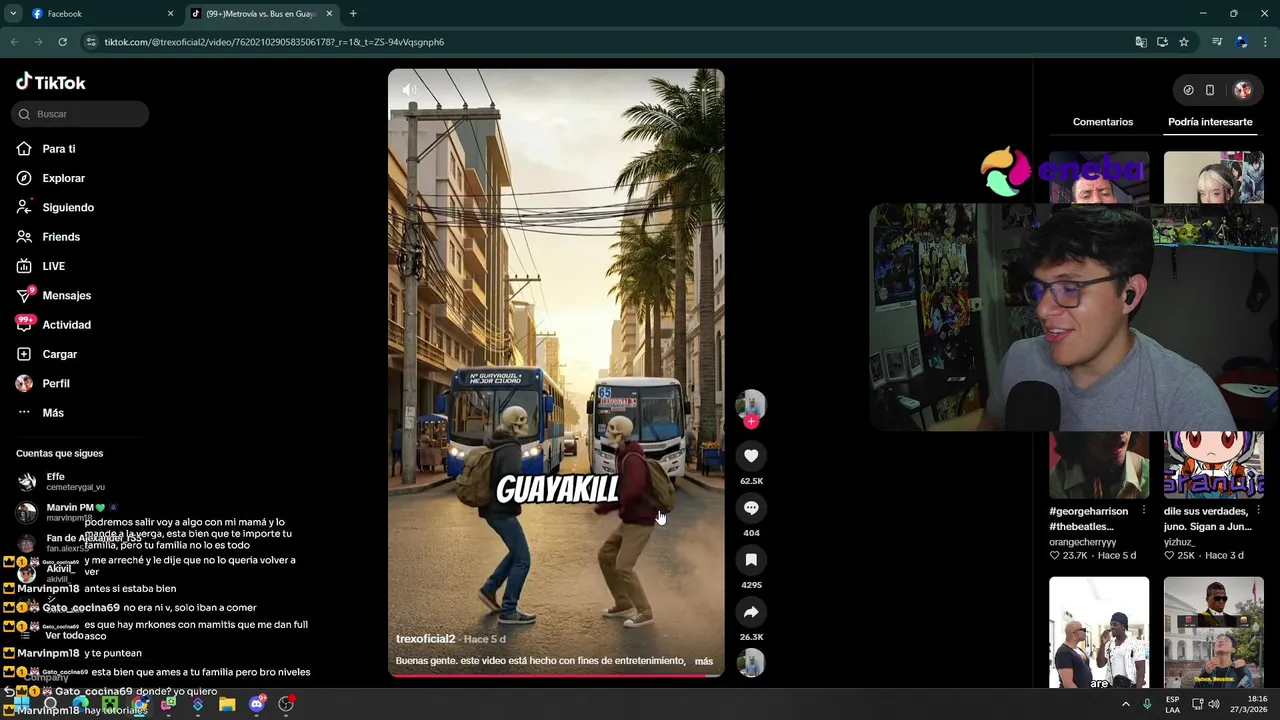Open browser media controls

coord(1217,42)
